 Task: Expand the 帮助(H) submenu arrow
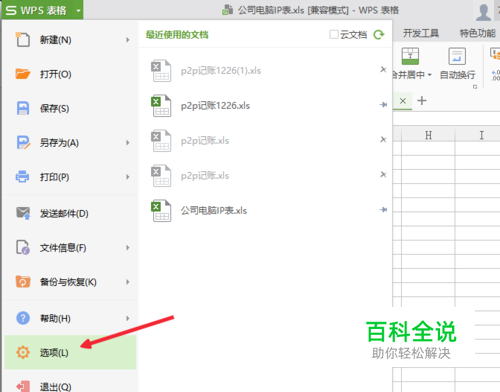click(128, 318)
